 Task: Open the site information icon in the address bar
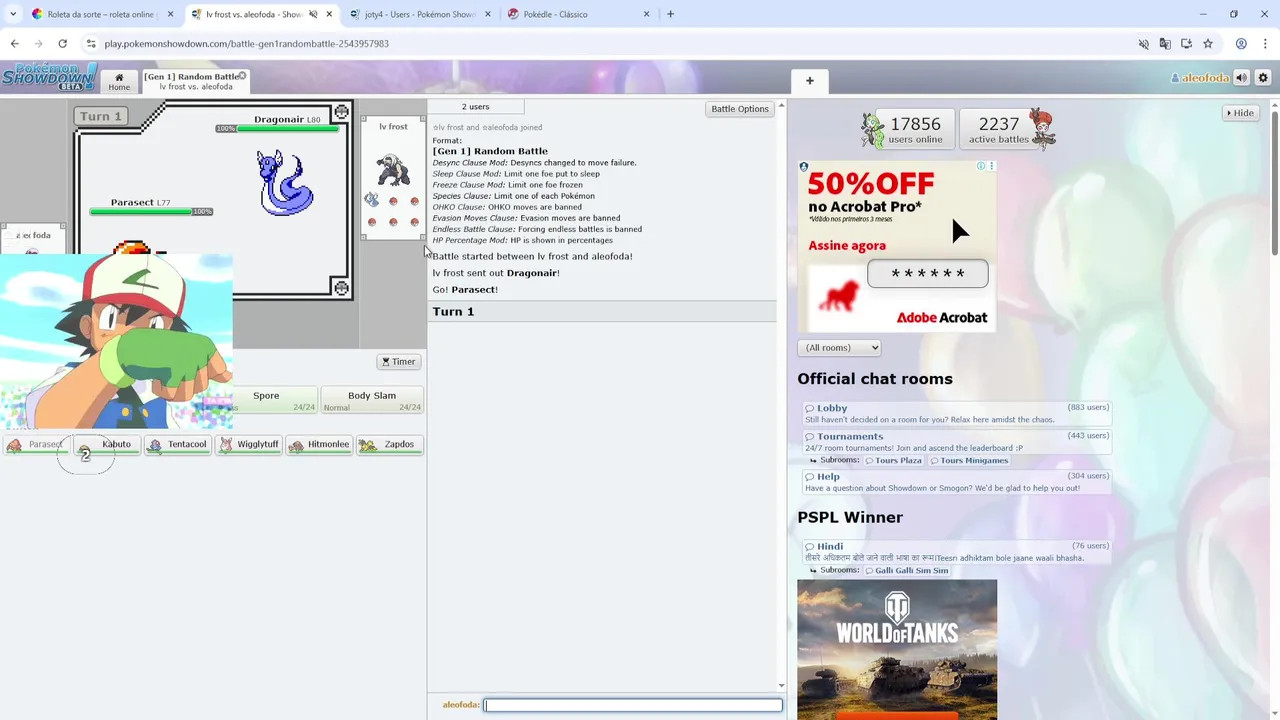pos(91,44)
